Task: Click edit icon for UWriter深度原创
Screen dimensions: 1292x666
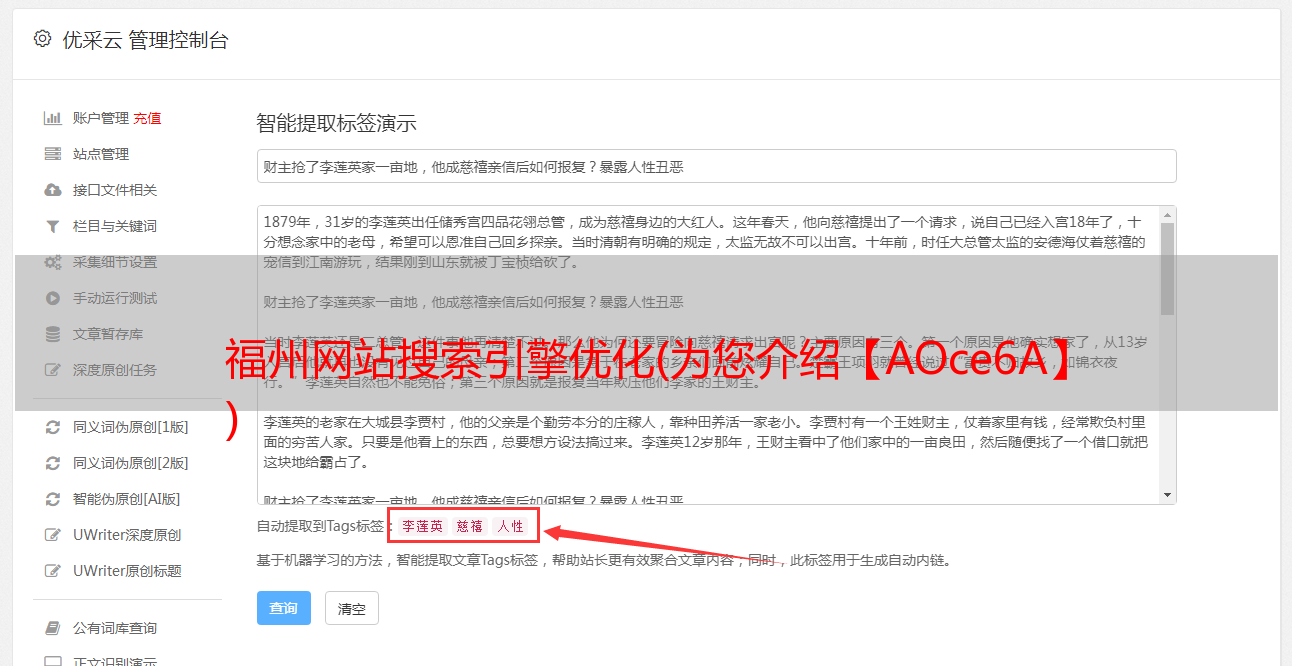Action: [53, 535]
